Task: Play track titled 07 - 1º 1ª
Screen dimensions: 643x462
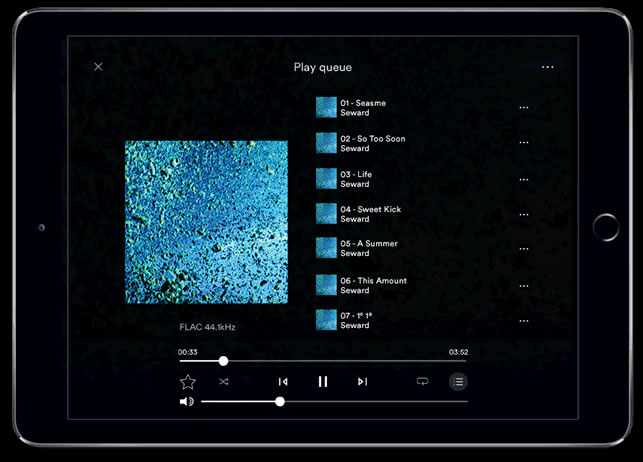Action: [356, 316]
